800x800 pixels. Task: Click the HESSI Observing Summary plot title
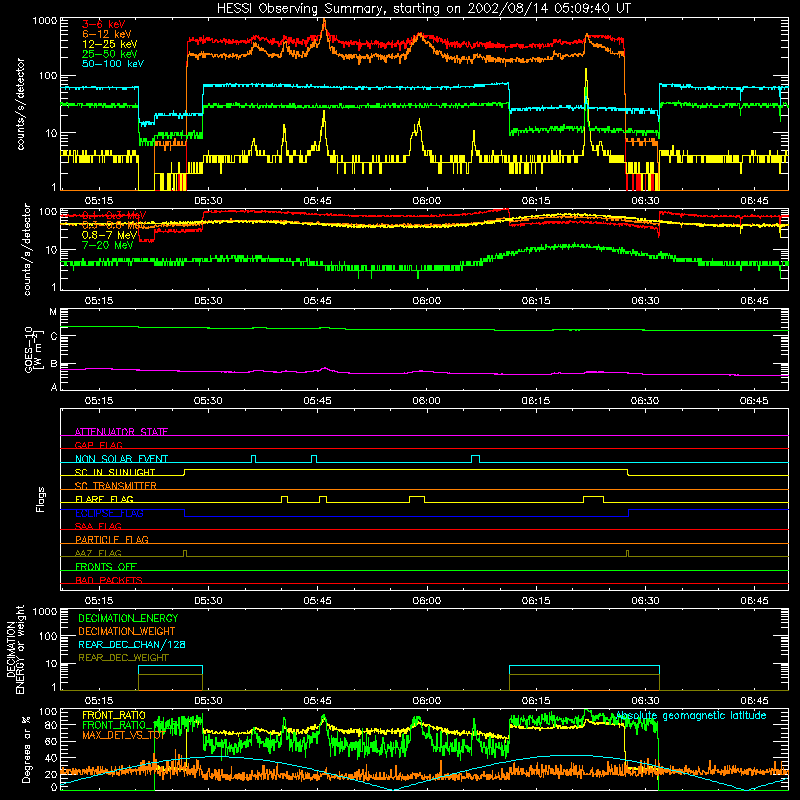[x=423, y=8]
